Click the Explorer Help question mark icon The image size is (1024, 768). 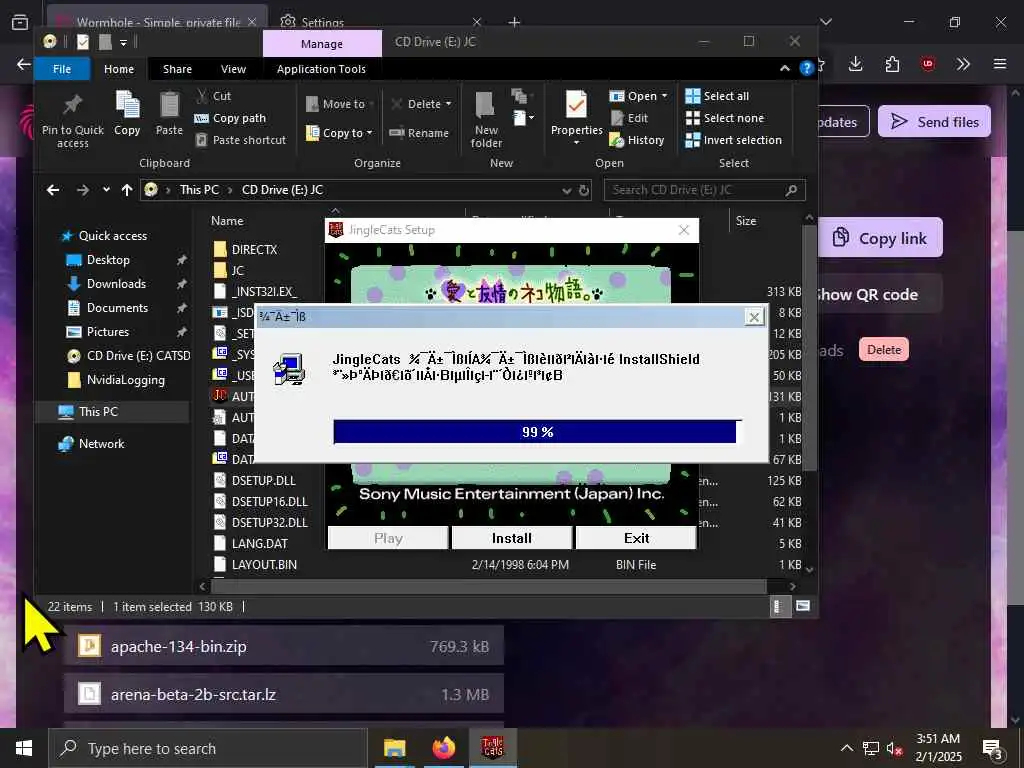[807, 69]
